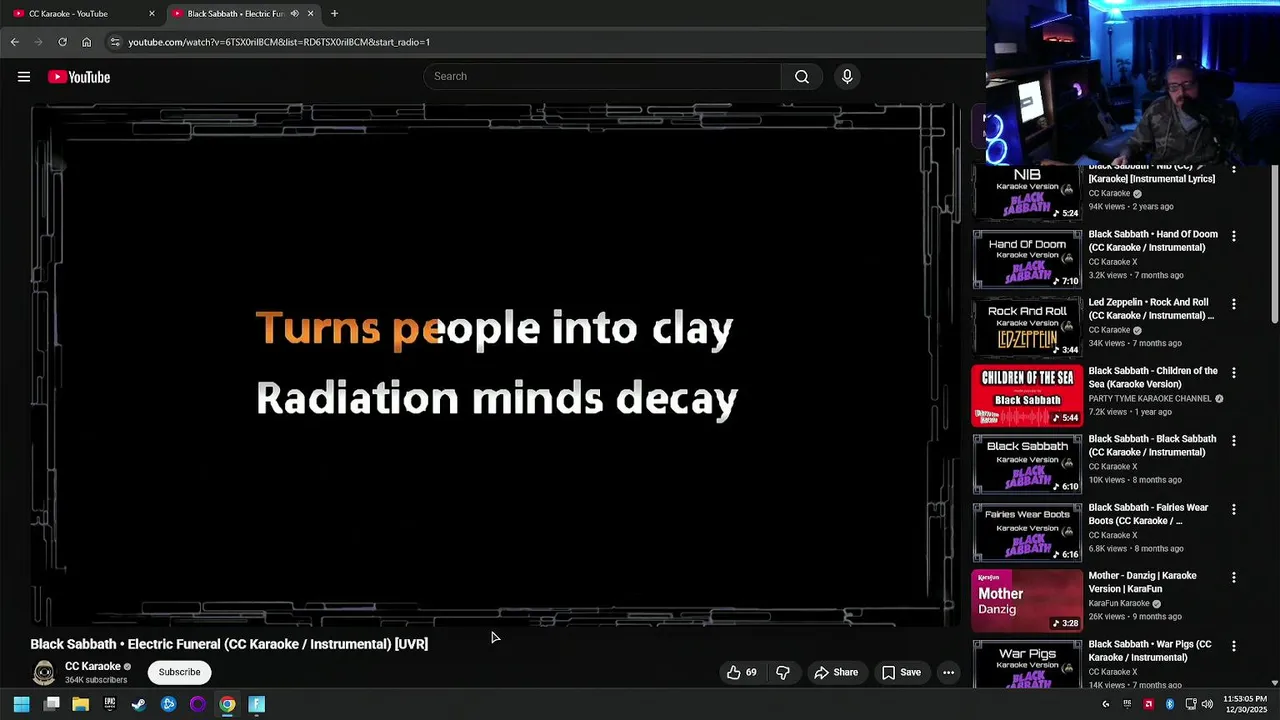Open options menu for Fairies Wear Boots video
The image size is (1280, 720).
(1233, 509)
